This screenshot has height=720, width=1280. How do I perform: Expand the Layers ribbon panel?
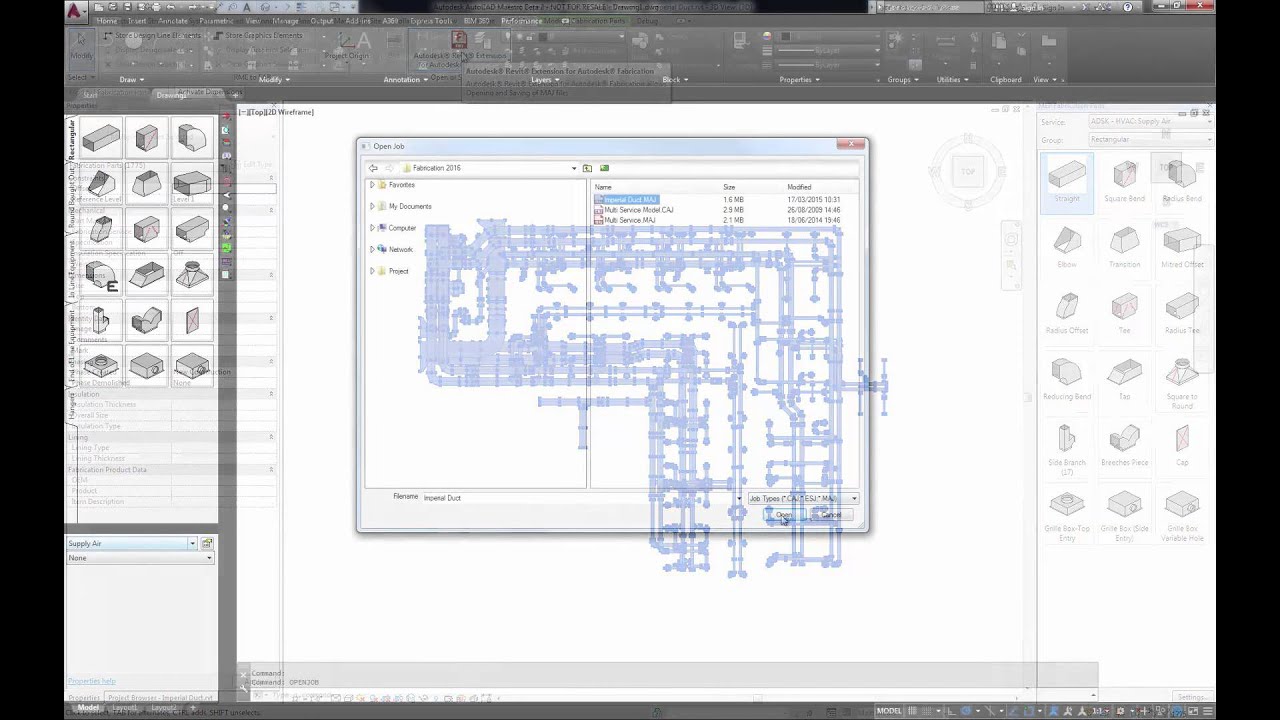click(x=543, y=80)
